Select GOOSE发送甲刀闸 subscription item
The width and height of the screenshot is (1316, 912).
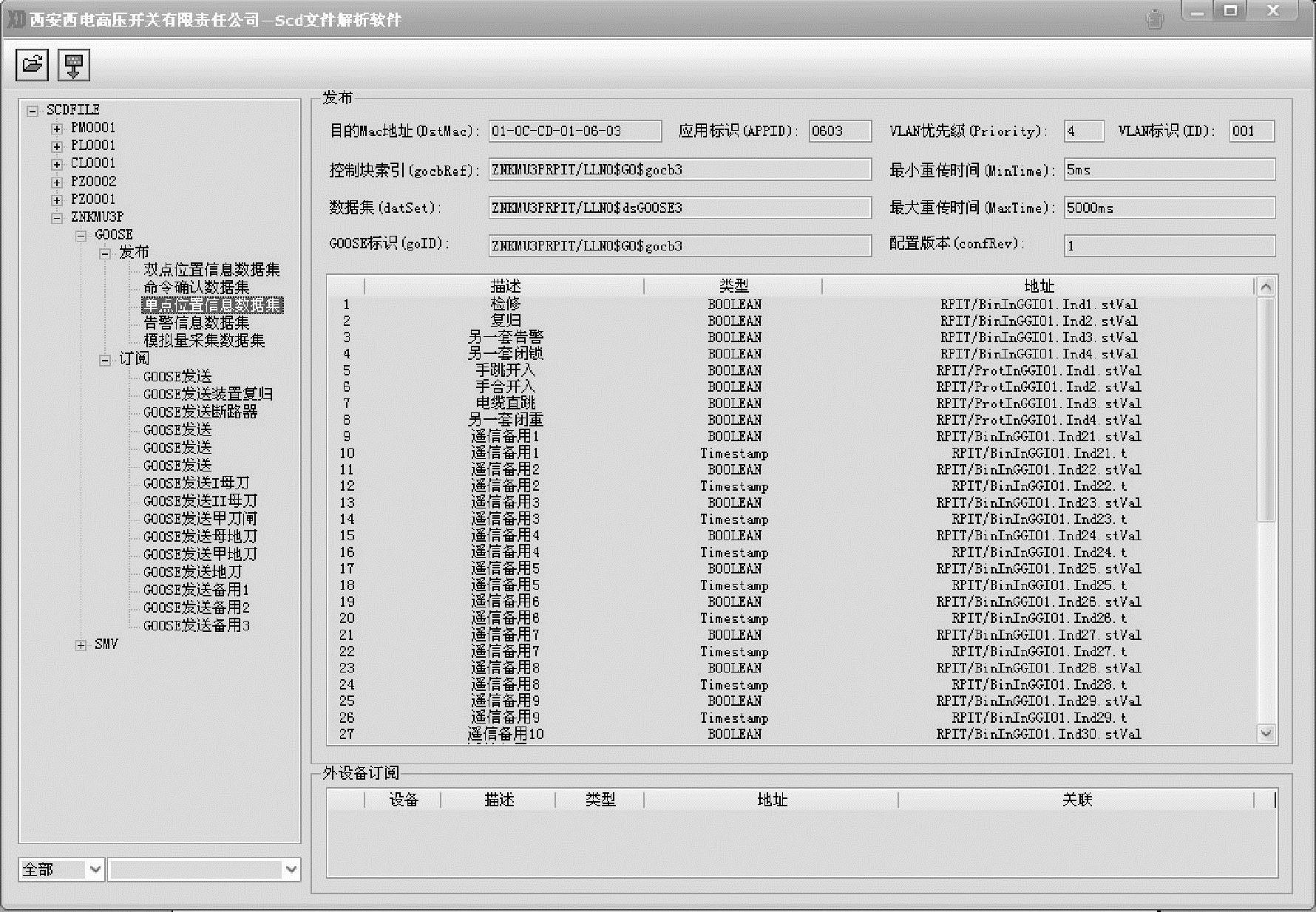200,519
